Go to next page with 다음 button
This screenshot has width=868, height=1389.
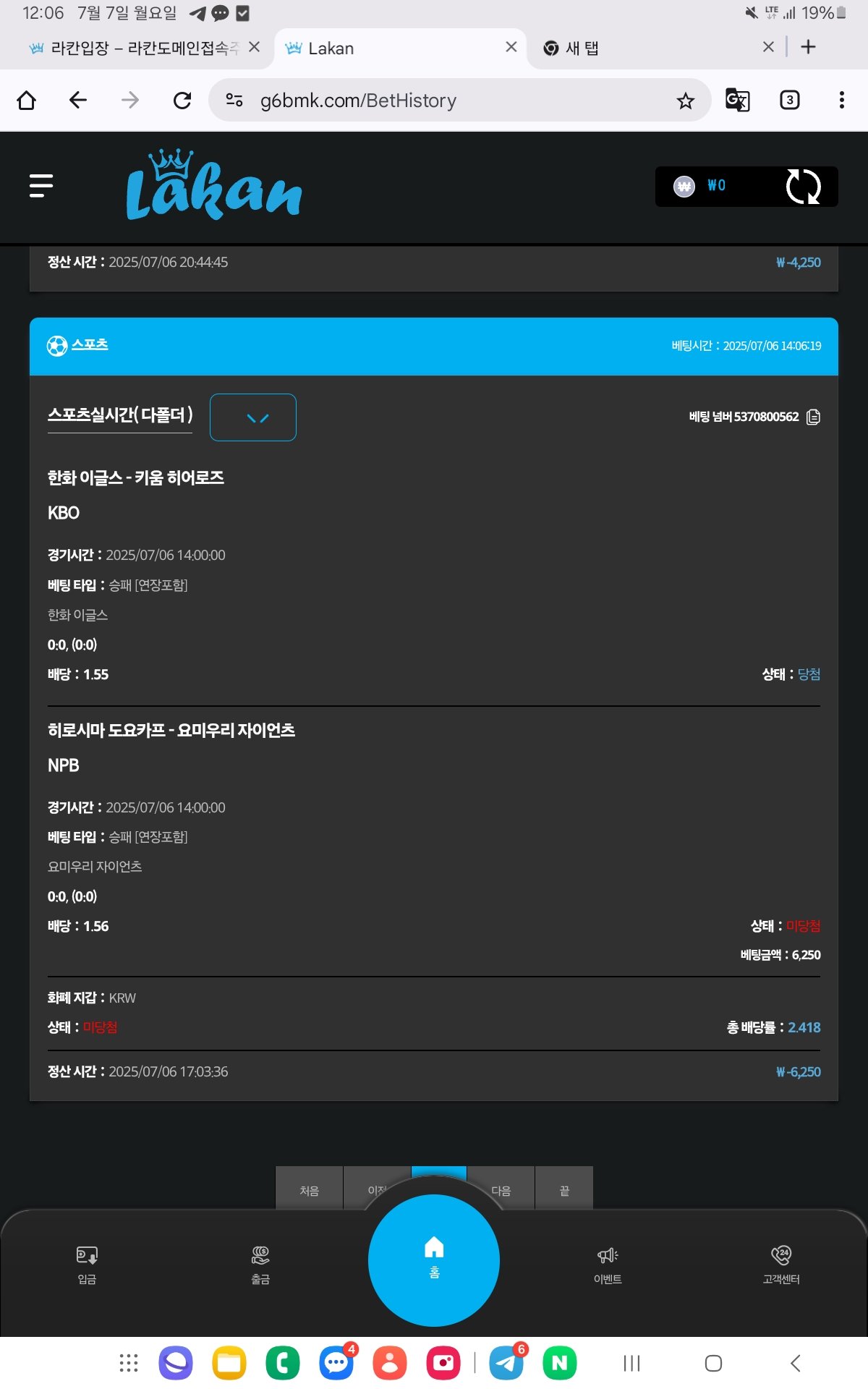click(x=501, y=1190)
